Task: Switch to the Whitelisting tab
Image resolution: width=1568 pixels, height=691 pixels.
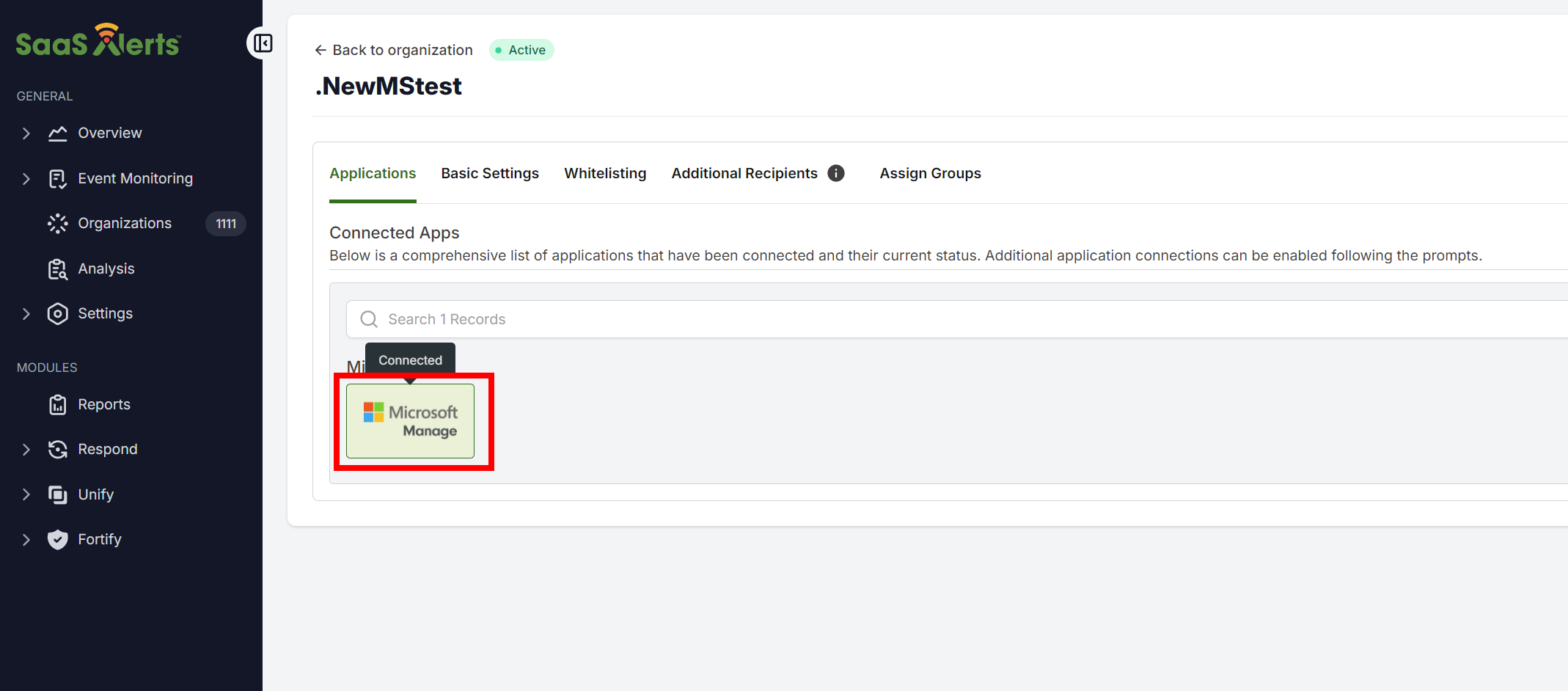Action: 605,173
